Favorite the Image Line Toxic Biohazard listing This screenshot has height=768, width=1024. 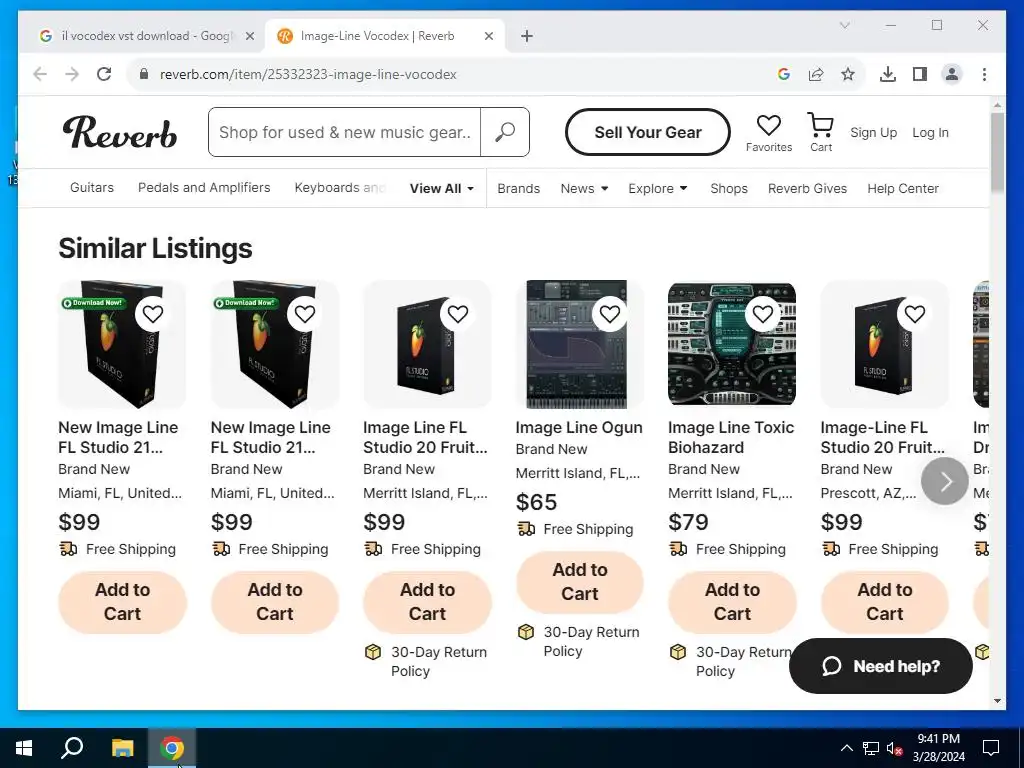click(763, 314)
